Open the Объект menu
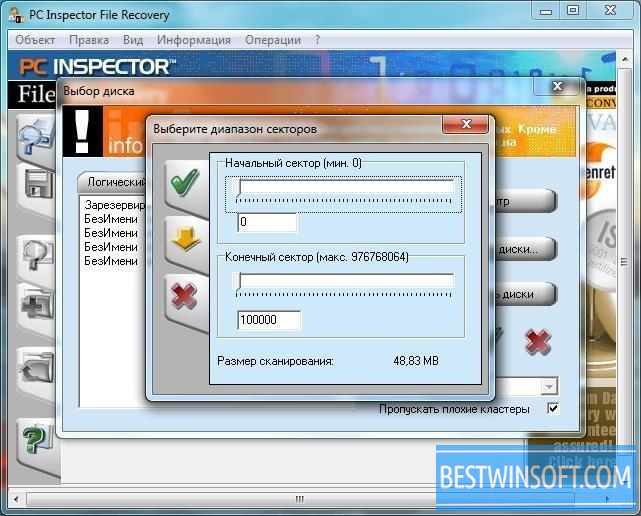This screenshot has height=516, width=641. tap(35, 40)
